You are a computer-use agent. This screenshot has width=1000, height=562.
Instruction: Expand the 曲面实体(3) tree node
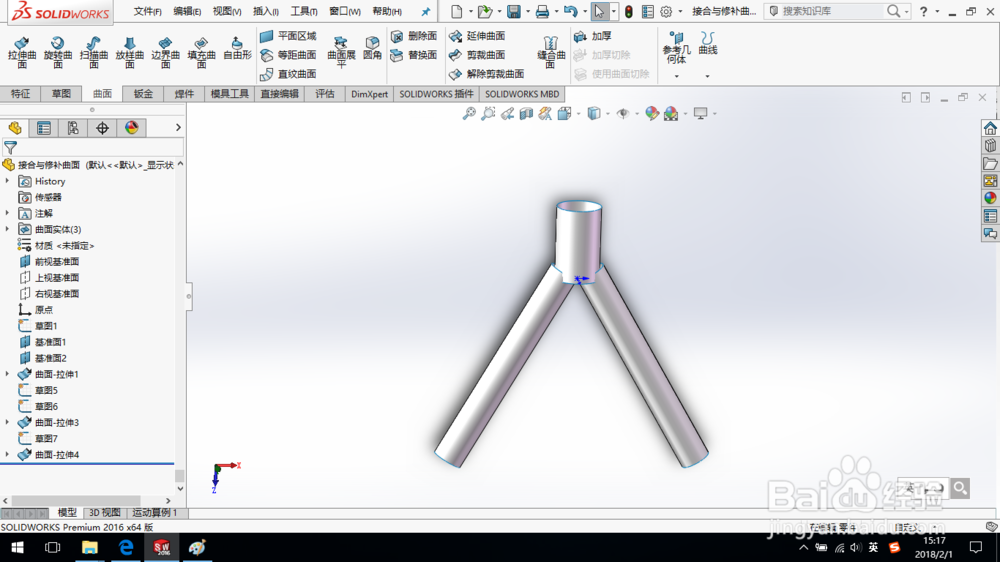pos(8,229)
